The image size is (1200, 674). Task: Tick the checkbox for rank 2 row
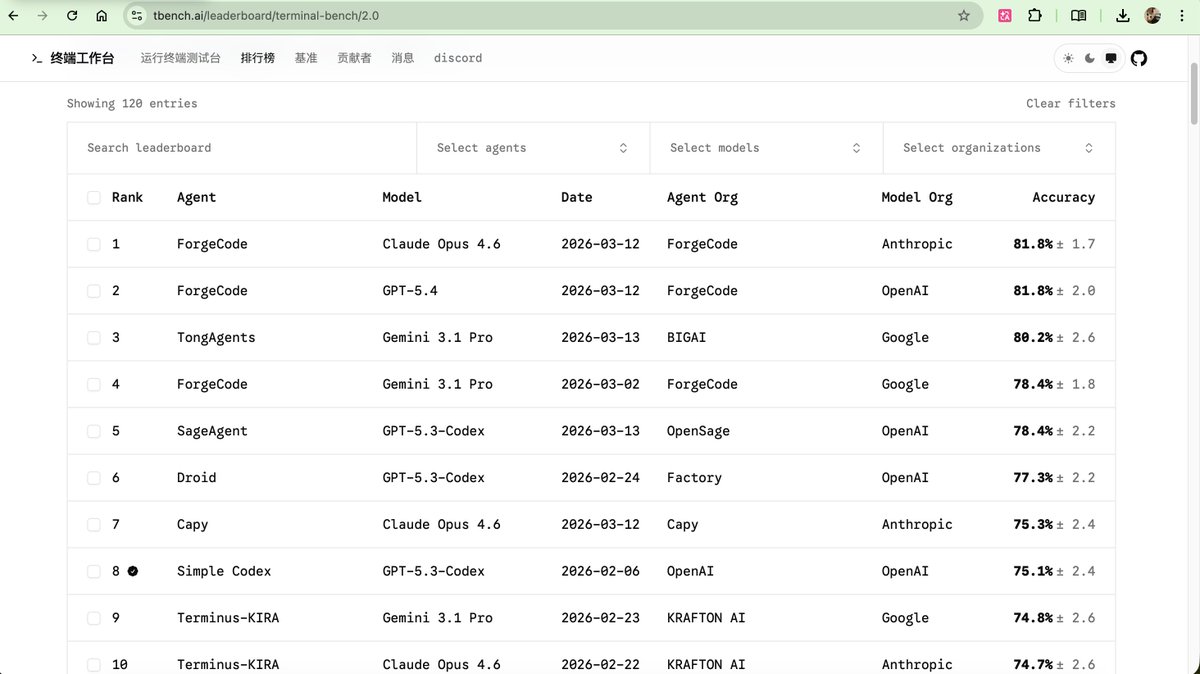pyautogui.click(x=94, y=291)
